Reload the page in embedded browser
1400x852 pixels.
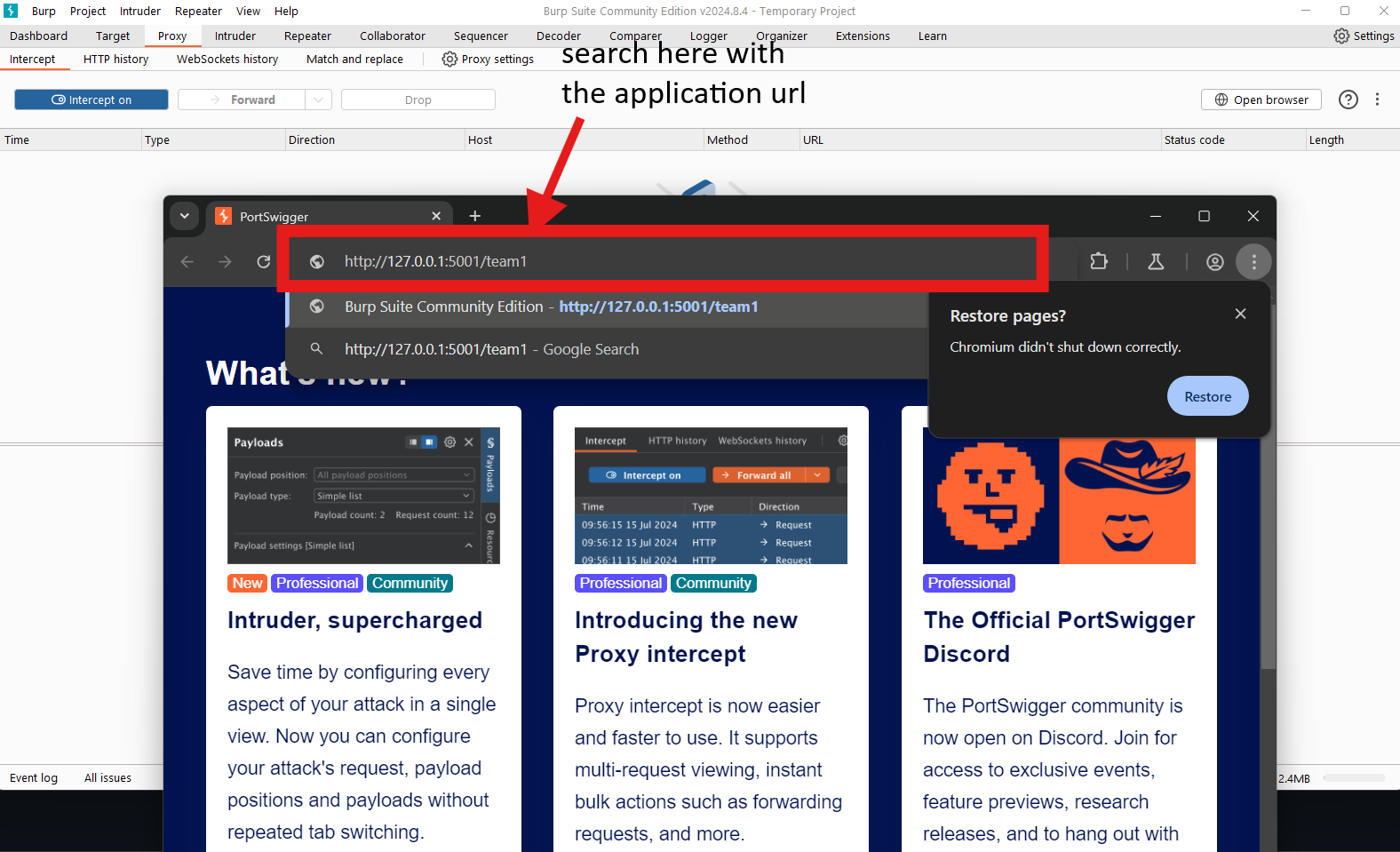pos(264,261)
